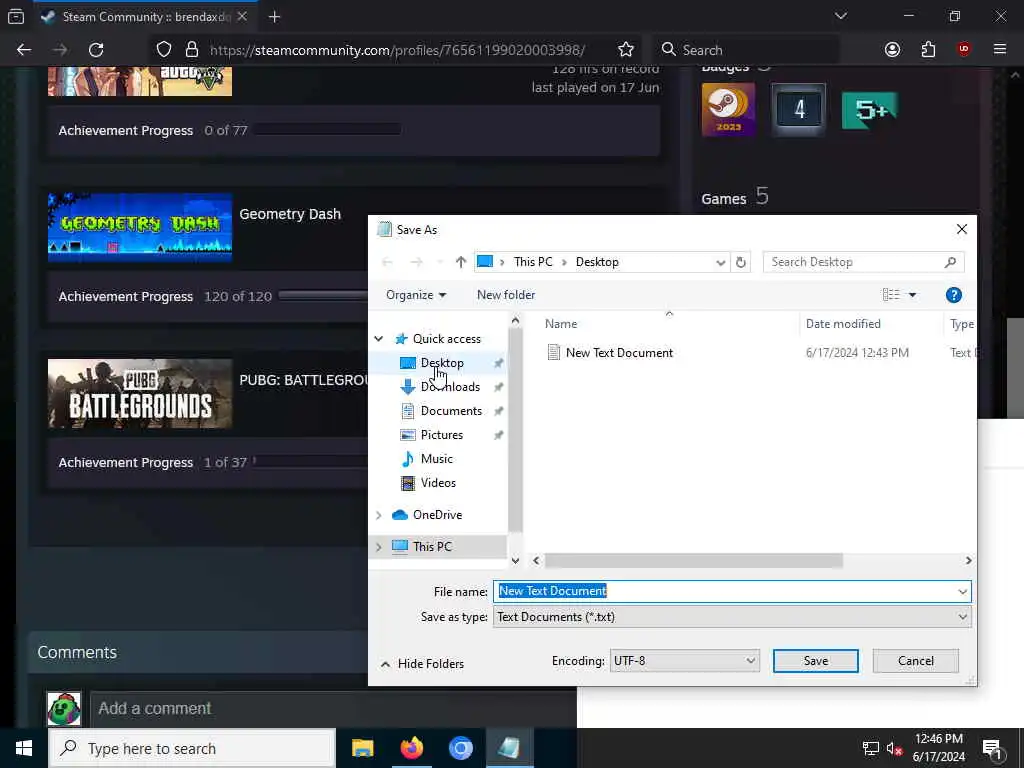
Task: Select Desktop in Quick access
Action: [441, 362]
